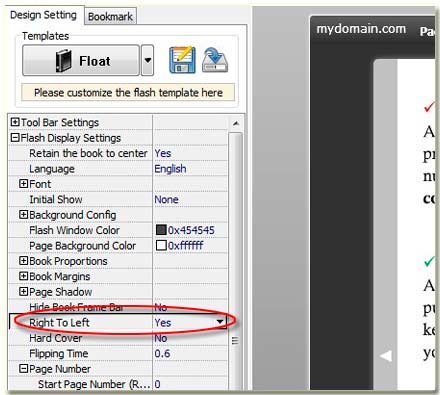Expand the Book Proportions node
440x395 pixels.
tap(23, 261)
